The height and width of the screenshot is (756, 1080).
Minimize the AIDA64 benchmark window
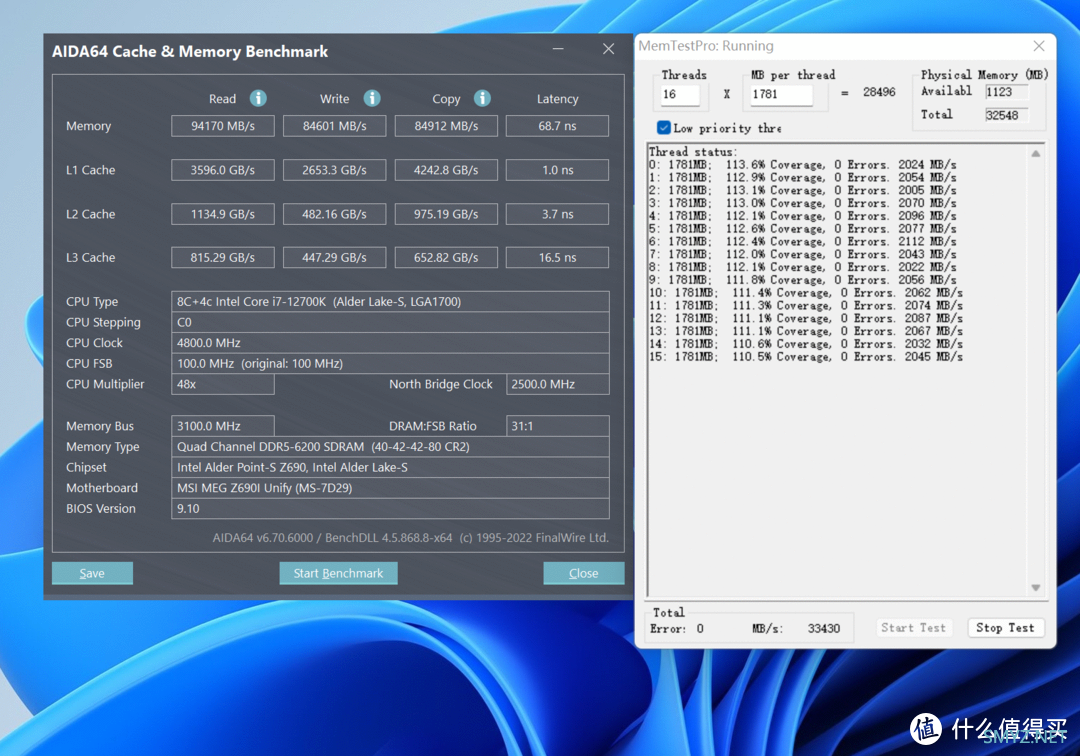tap(557, 49)
